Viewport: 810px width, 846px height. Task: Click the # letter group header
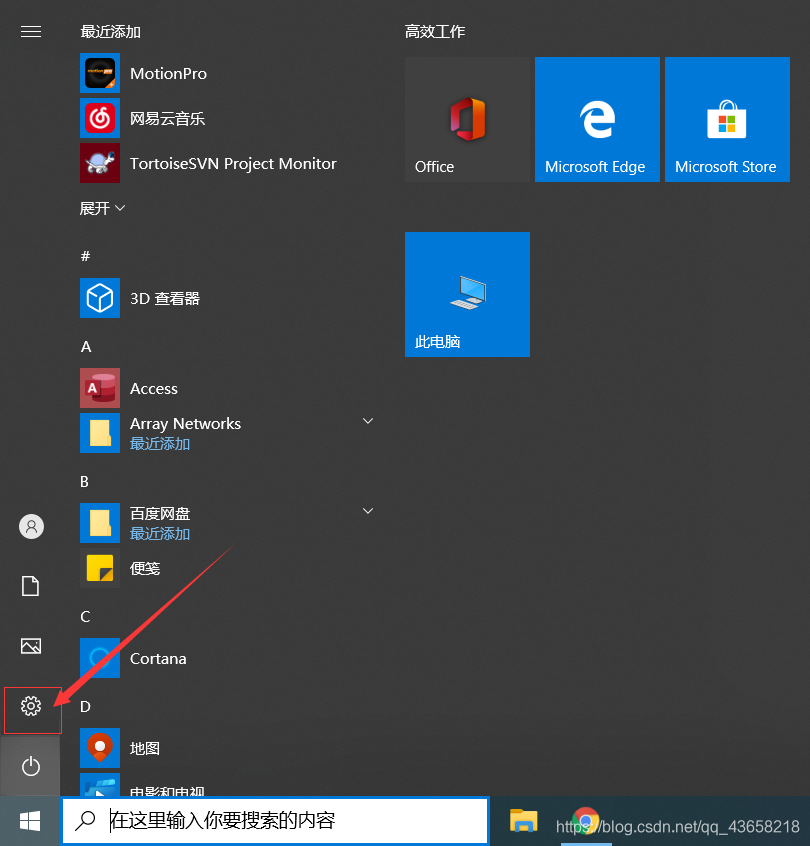pos(85,256)
